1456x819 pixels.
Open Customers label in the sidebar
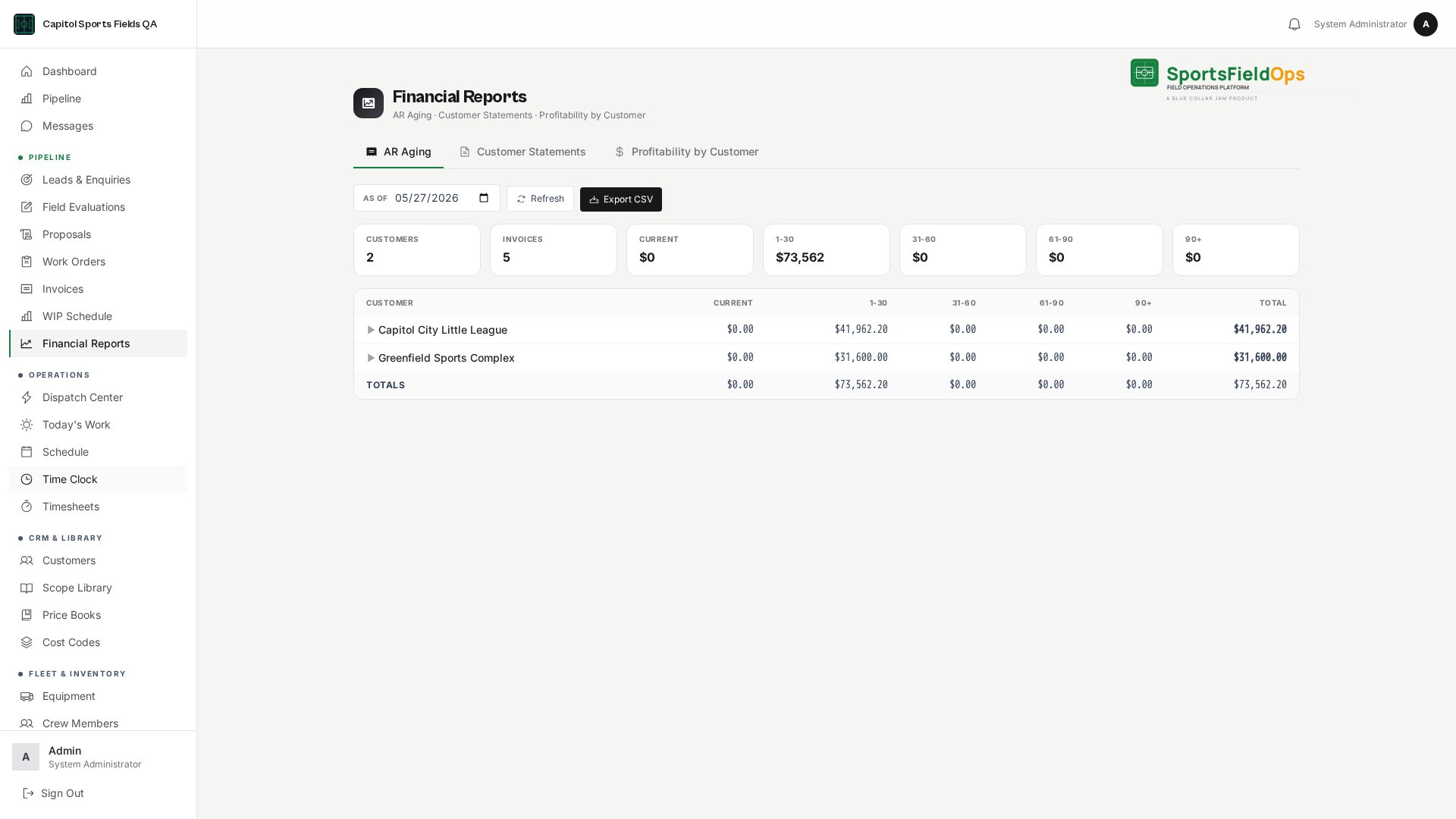point(69,560)
